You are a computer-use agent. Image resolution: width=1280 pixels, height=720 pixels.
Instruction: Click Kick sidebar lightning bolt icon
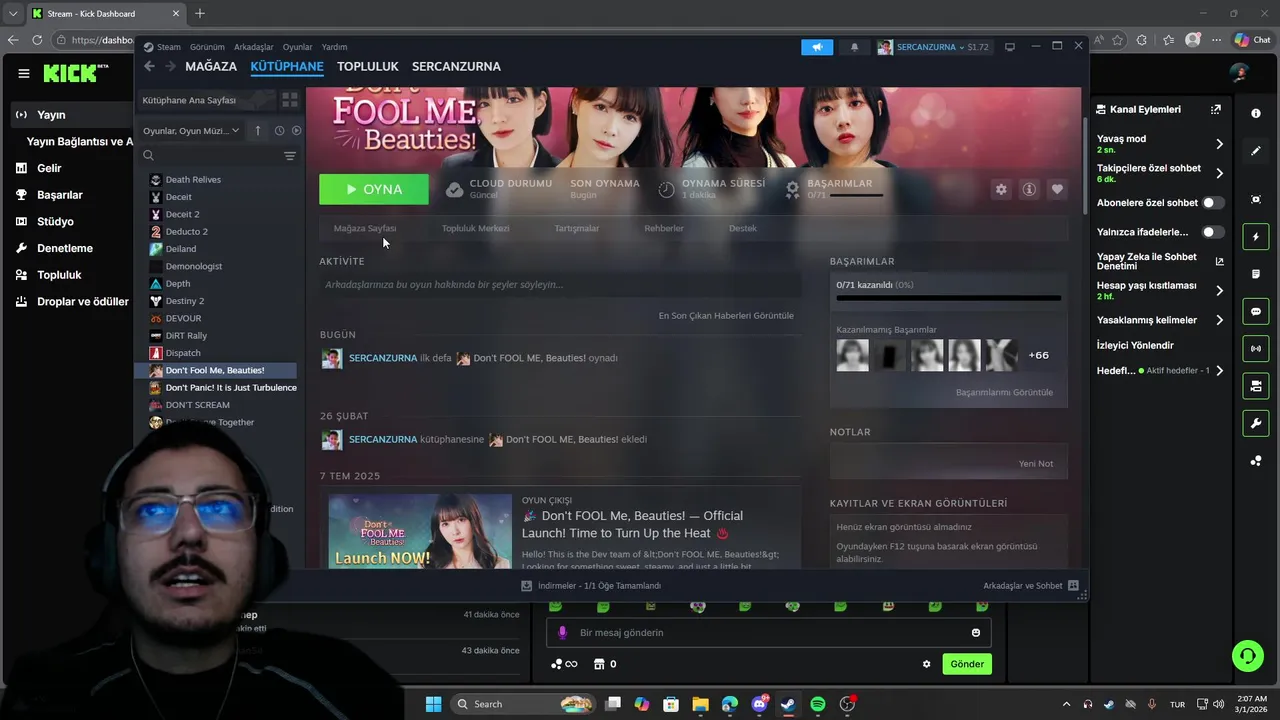point(1256,237)
